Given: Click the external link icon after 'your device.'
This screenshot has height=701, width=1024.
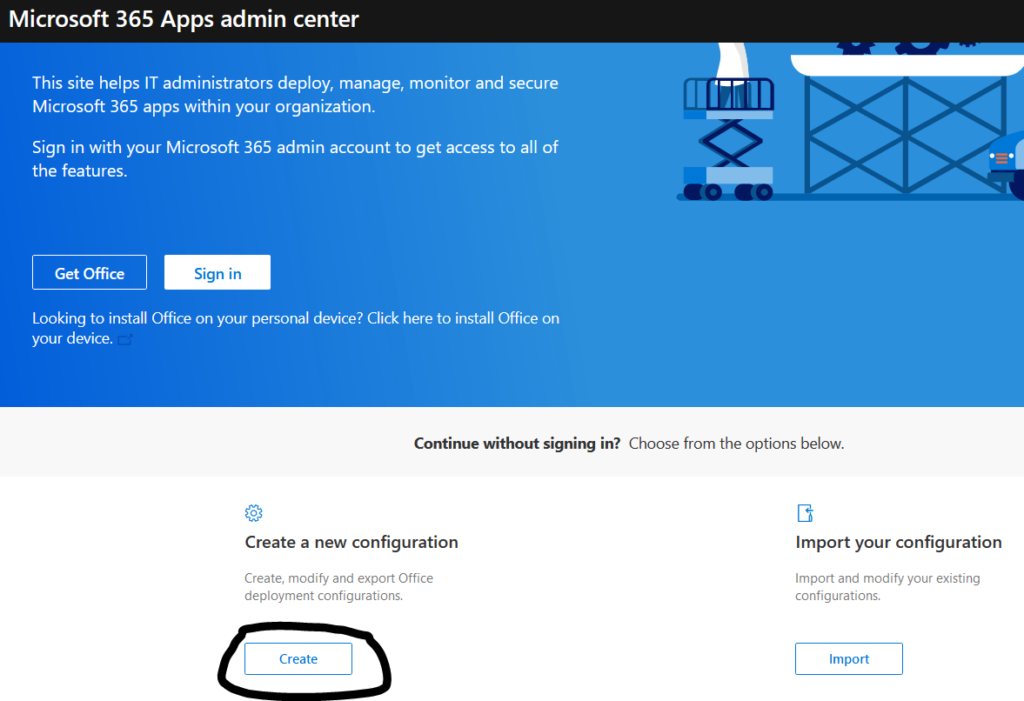Looking at the screenshot, I should coord(125,339).
